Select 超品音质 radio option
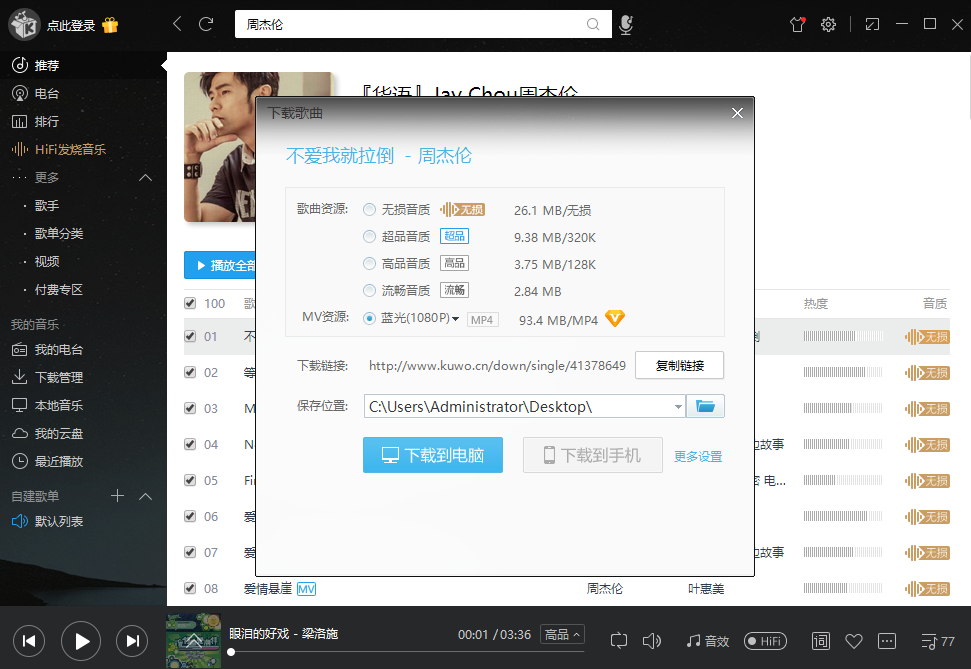Viewport: 971px width, 669px height. tap(370, 236)
